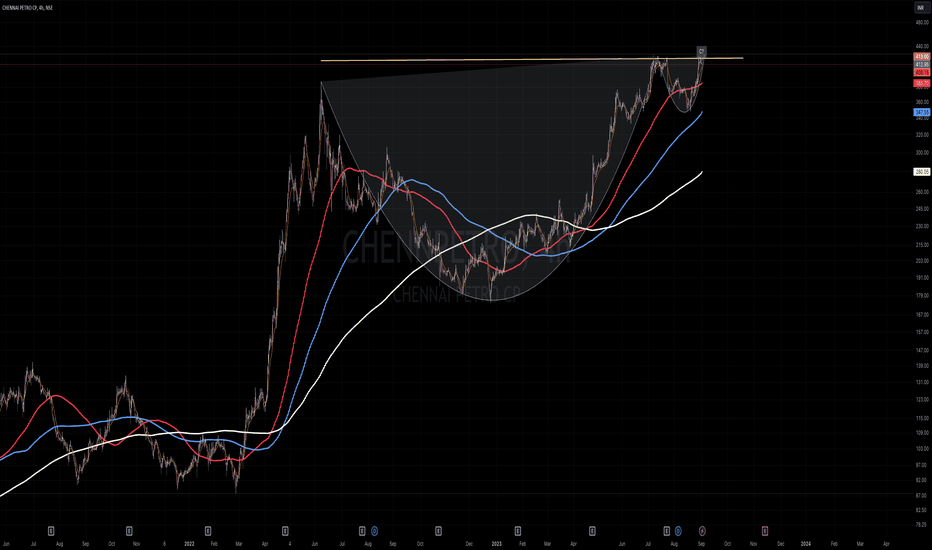Select the 419.00 price label
This screenshot has height=550, width=932.
click(x=922, y=57)
